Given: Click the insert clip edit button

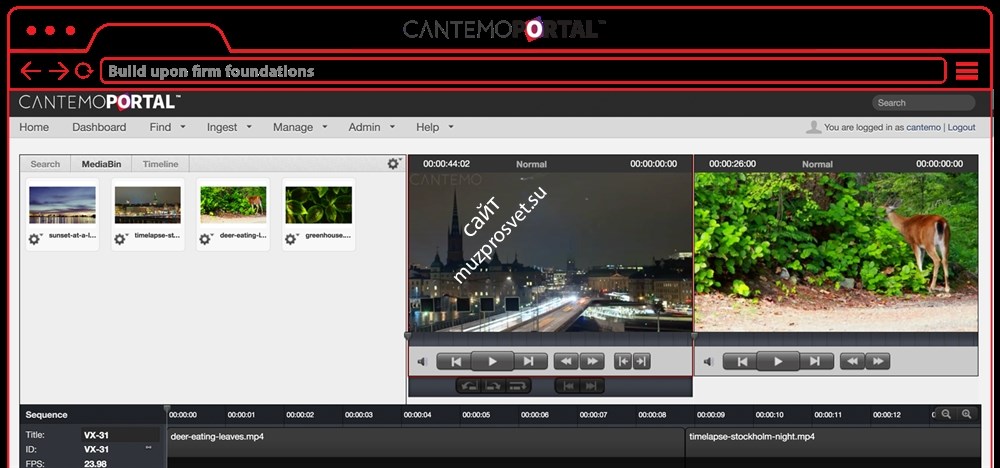Looking at the screenshot, I should [x=469, y=386].
